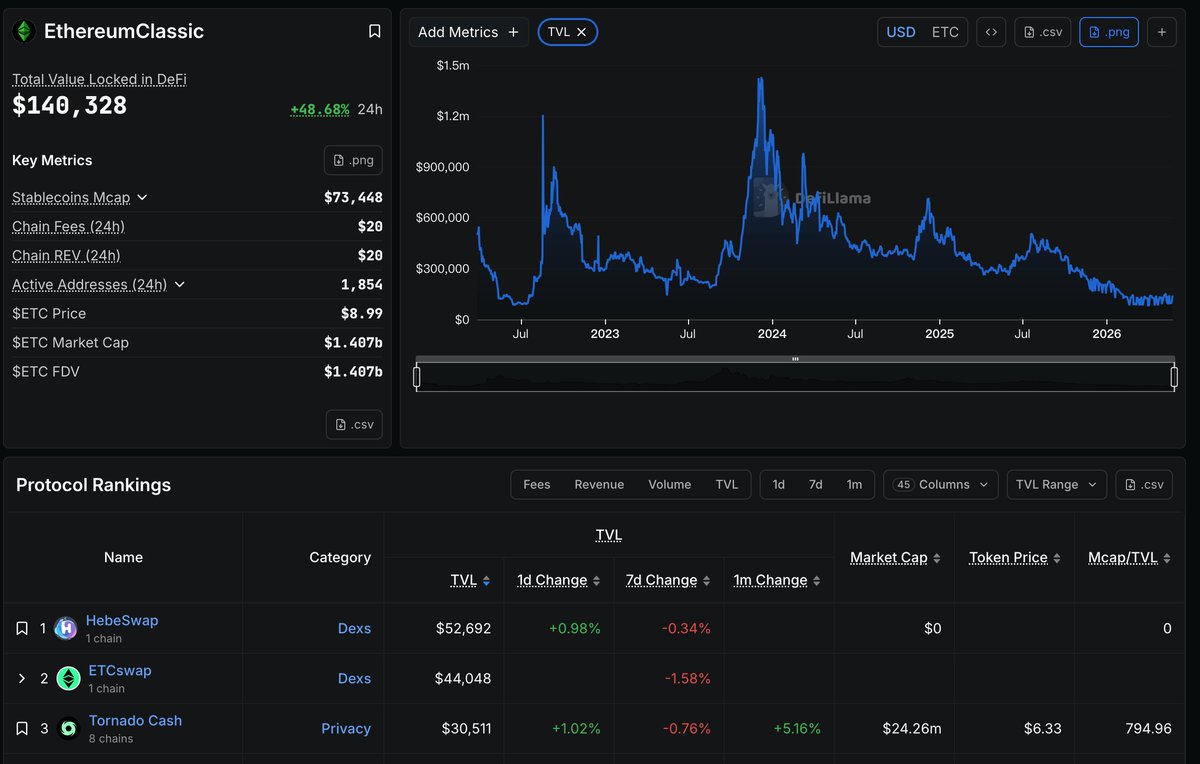The image size is (1200, 764).
Task: Click the ETCswap logo icon
Action: coord(68,679)
